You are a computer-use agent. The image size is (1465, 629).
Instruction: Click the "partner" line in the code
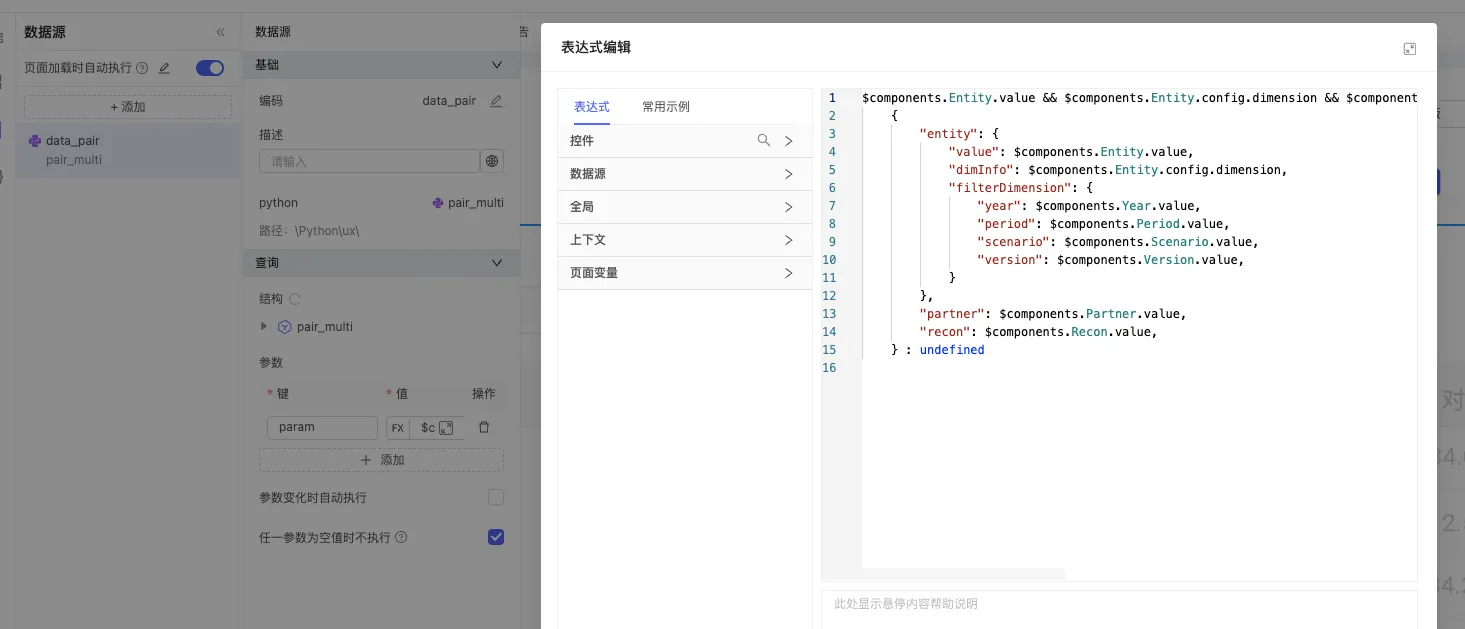1052,314
